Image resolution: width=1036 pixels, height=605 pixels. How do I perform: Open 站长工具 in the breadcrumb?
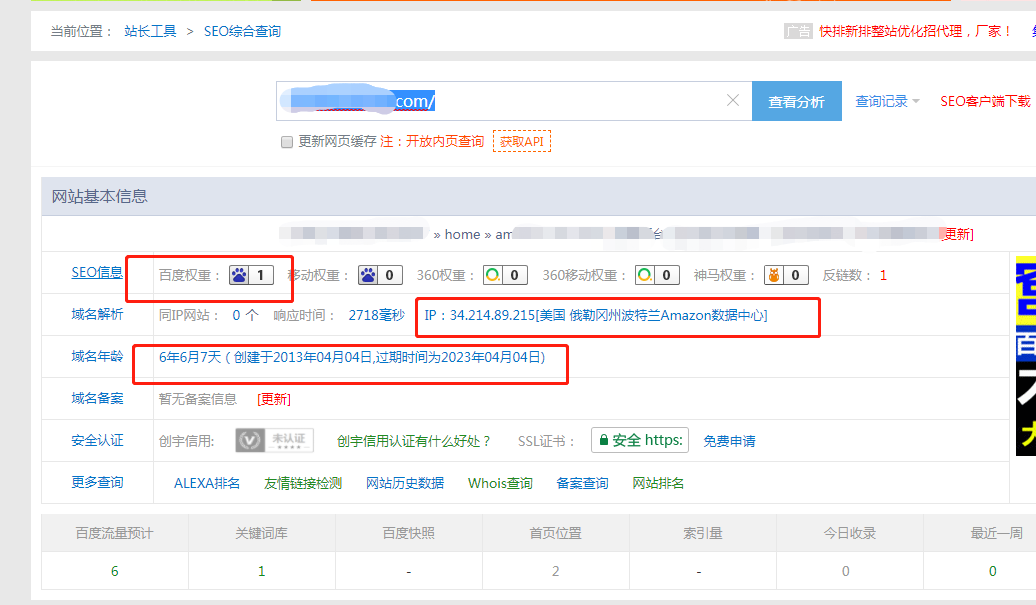click(151, 31)
